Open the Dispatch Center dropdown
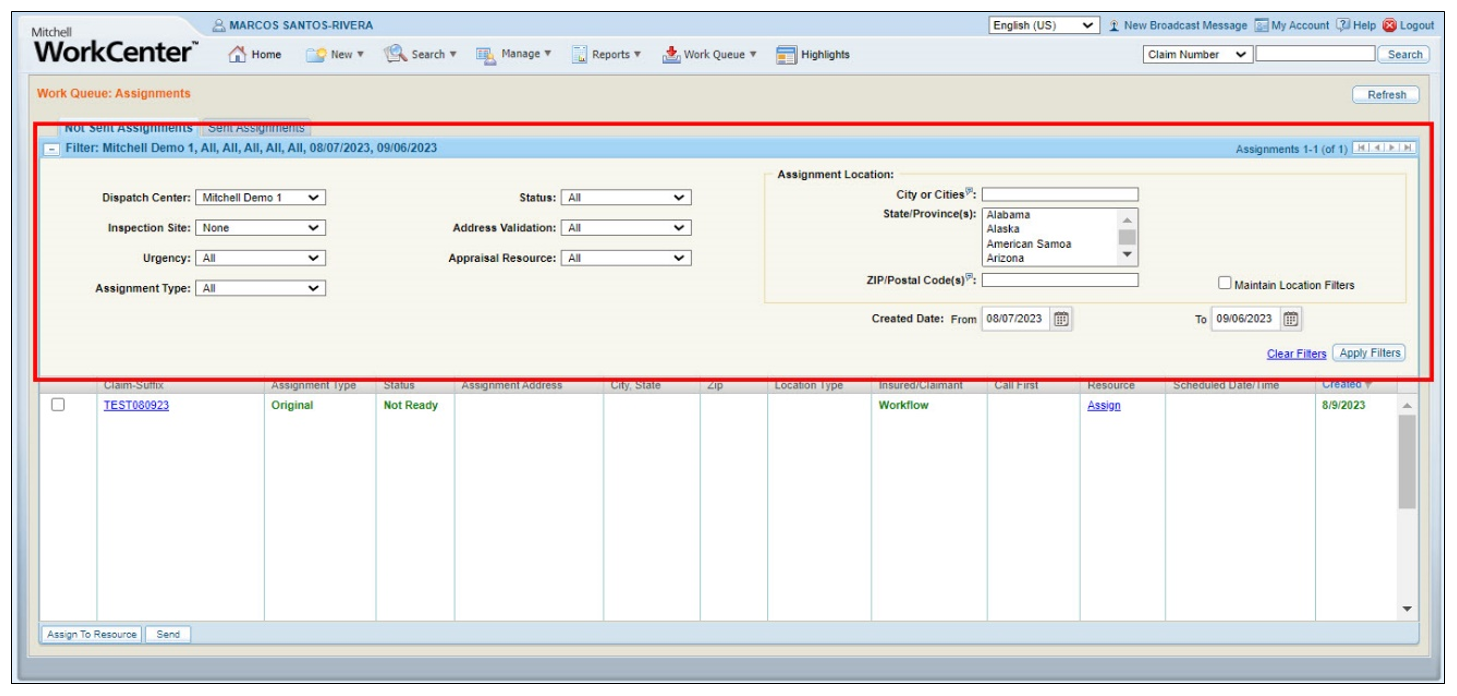 point(260,198)
